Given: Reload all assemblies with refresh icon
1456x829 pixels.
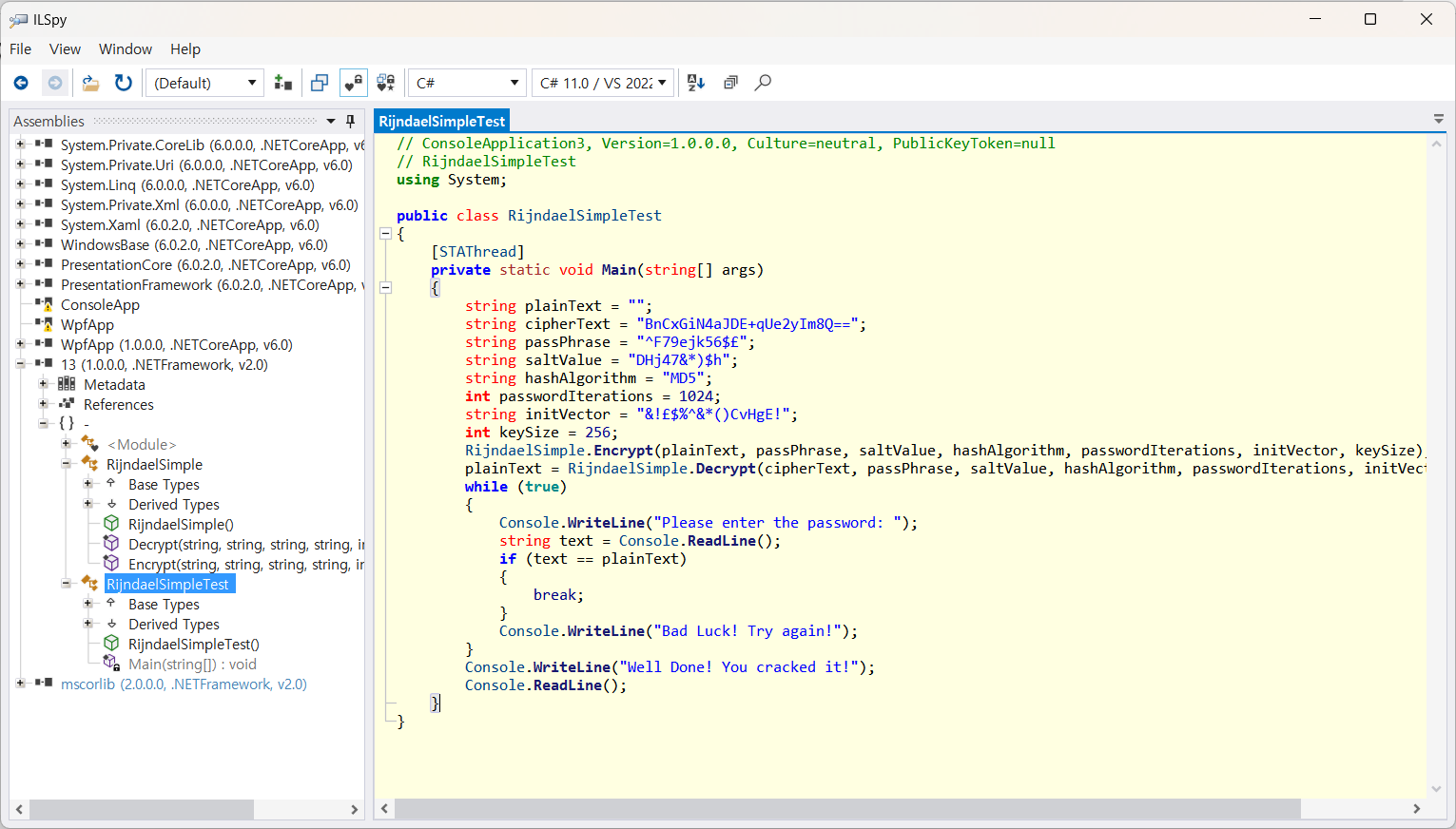Looking at the screenshot, I should [124, 83].
